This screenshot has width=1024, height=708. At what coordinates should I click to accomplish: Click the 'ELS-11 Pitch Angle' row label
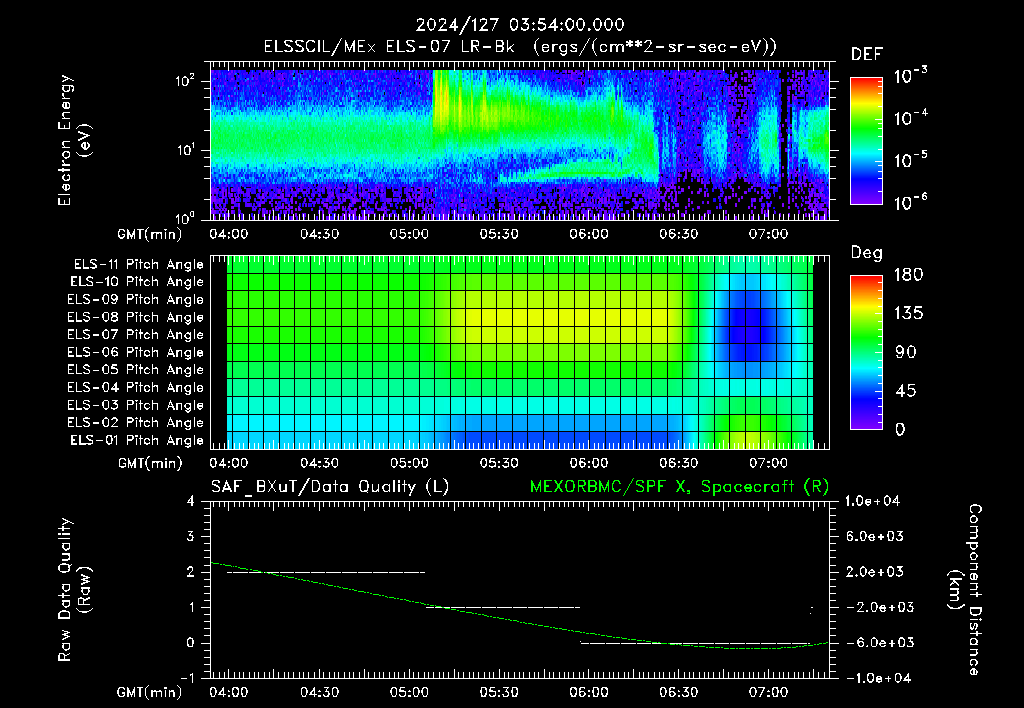tap(138, 264)
